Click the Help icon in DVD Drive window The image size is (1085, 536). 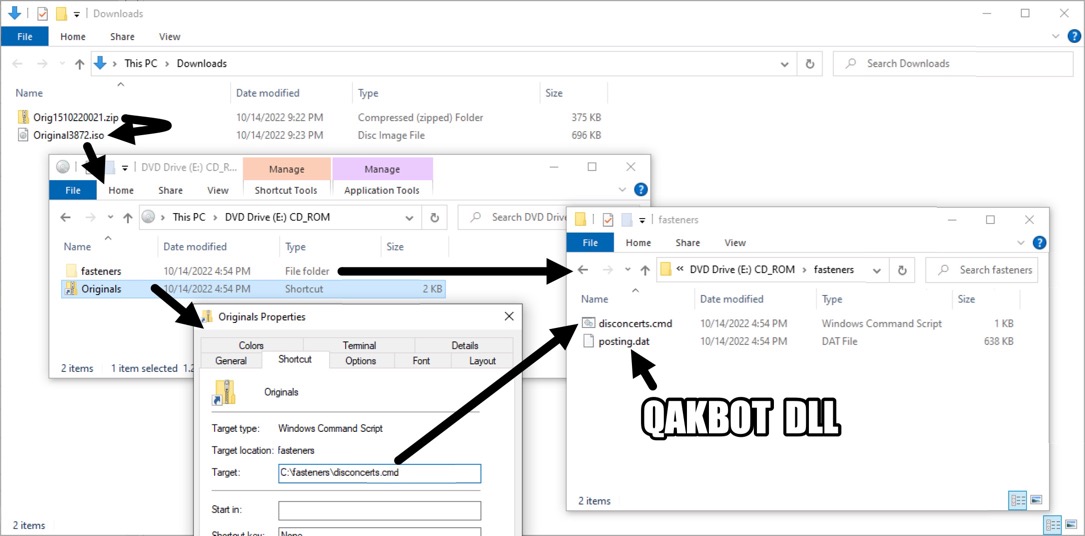pos(641,190)
